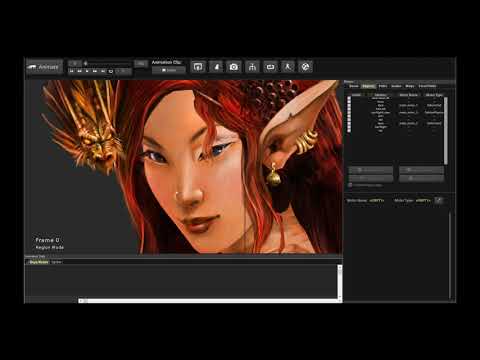Click the bottom panel vertical scrollbar up arrow
This screenshot has height=360, width=480.
point(340,267)
